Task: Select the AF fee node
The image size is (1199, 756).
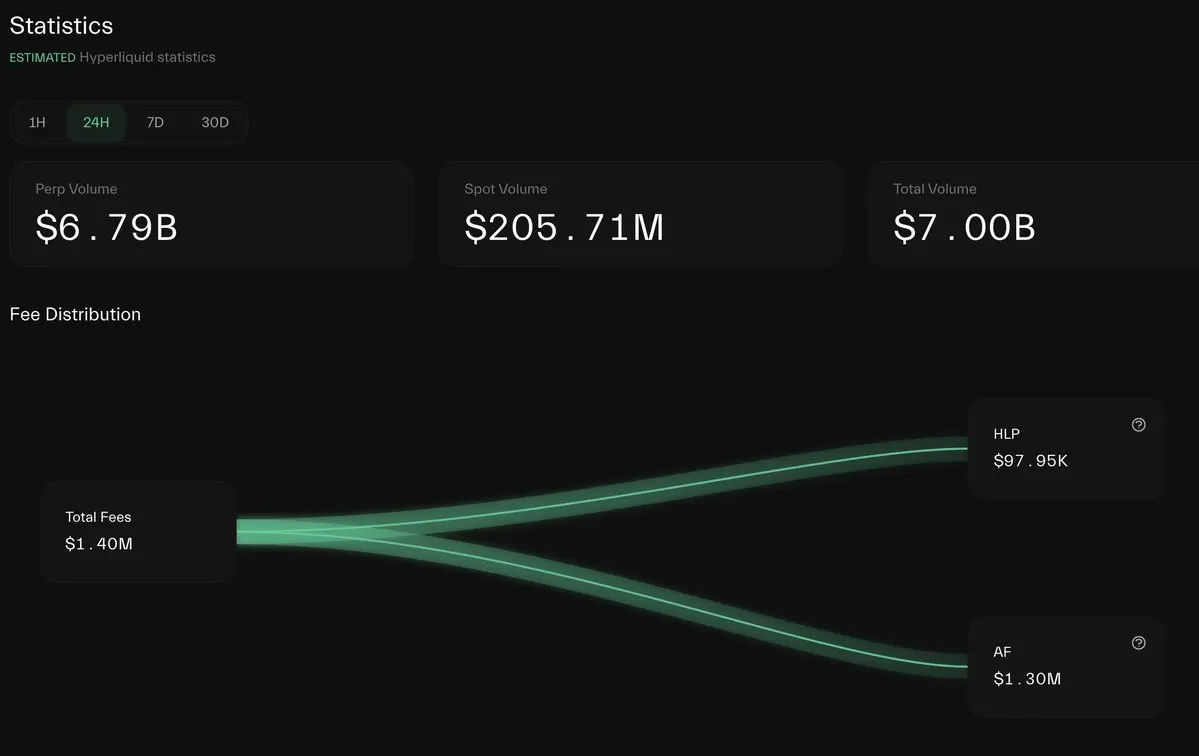Action: 1066,667
